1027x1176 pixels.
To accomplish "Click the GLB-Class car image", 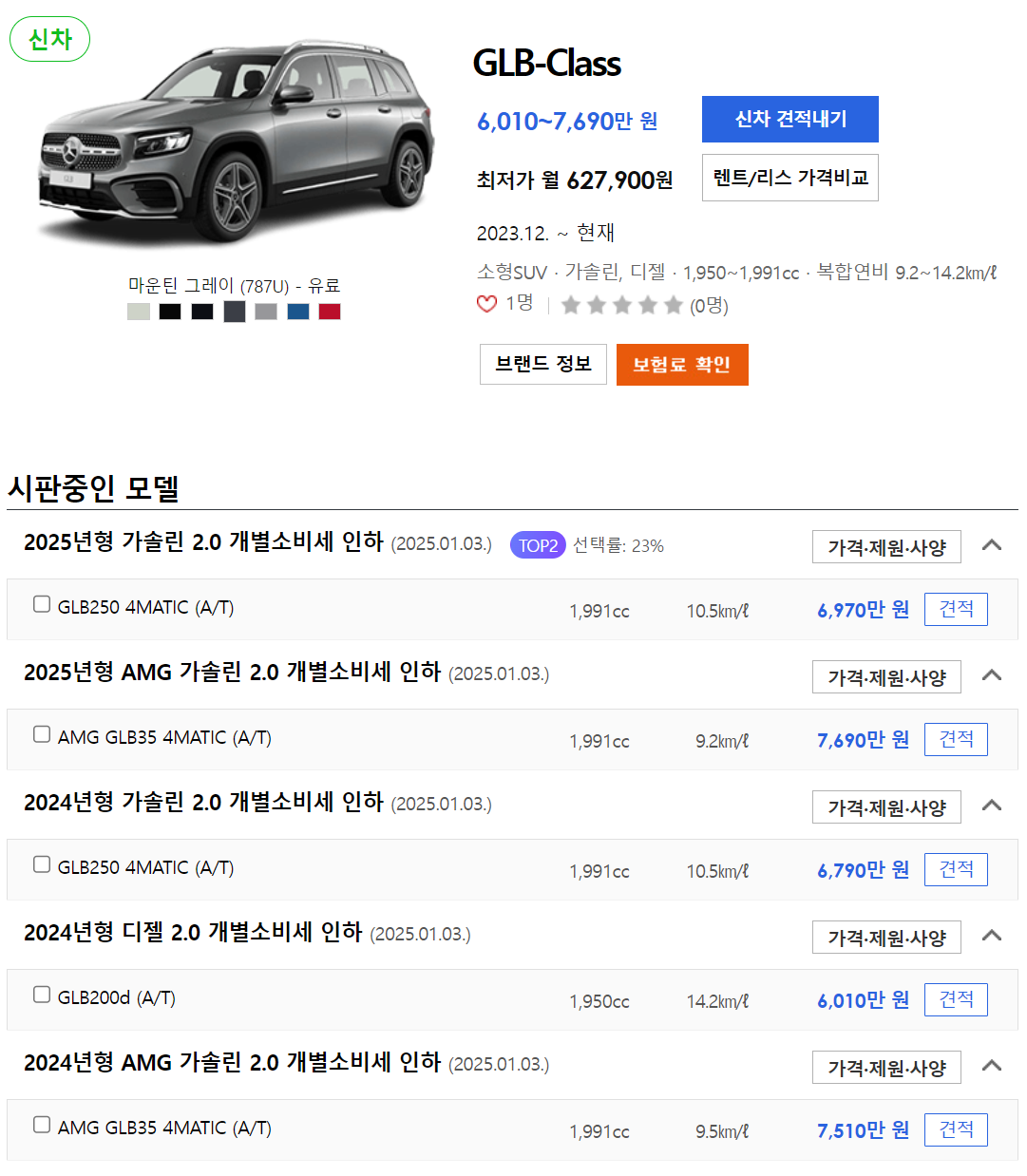I will click(x=236, y=142).
